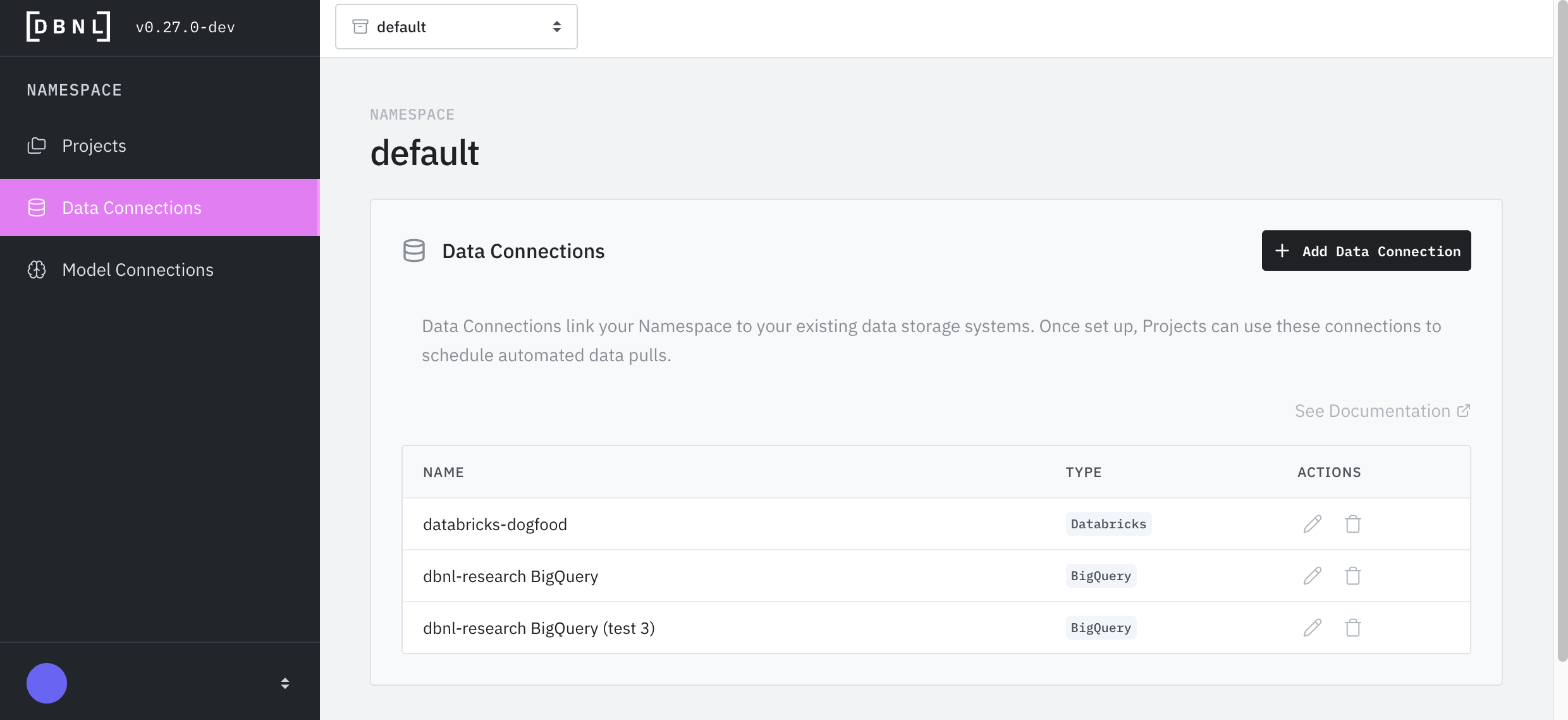
Task: Delete the databricks-dogfood connection
Action: (1352, 524)
